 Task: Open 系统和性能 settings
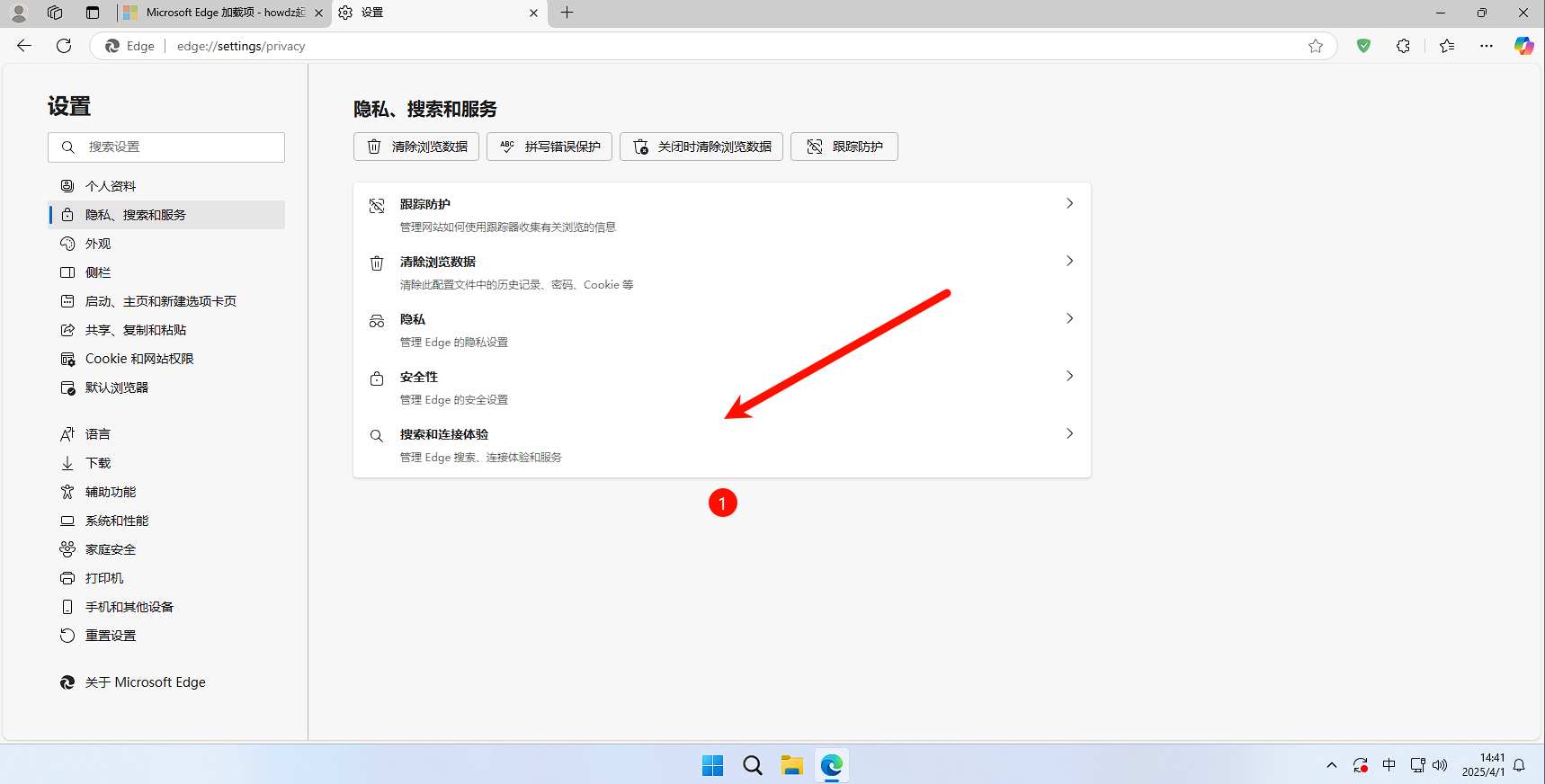click(x=166, y=521)
